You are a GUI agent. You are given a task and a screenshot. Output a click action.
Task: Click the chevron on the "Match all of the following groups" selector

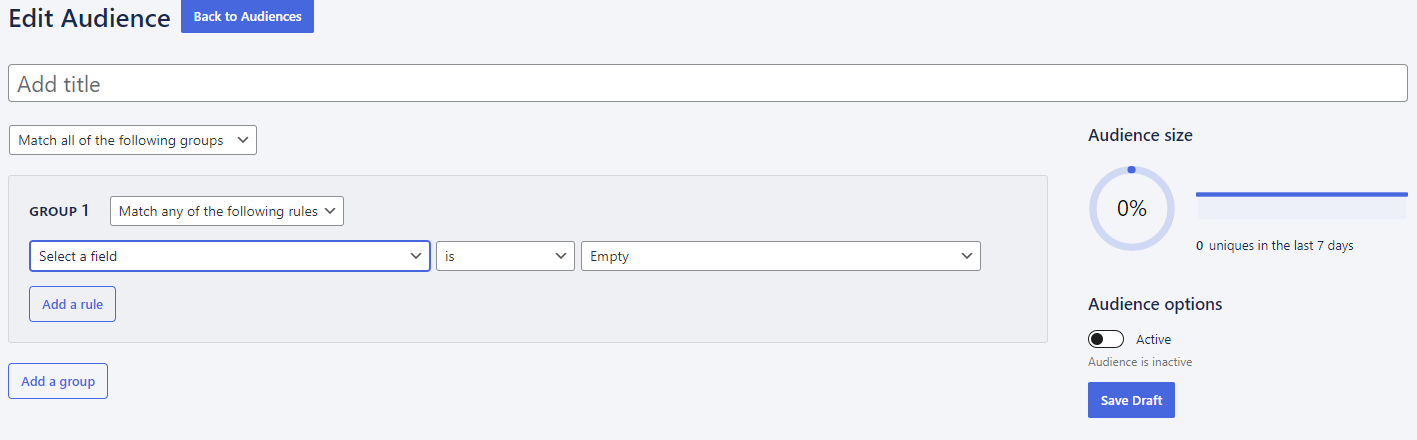pyautogui.click(x=242, y=140)
